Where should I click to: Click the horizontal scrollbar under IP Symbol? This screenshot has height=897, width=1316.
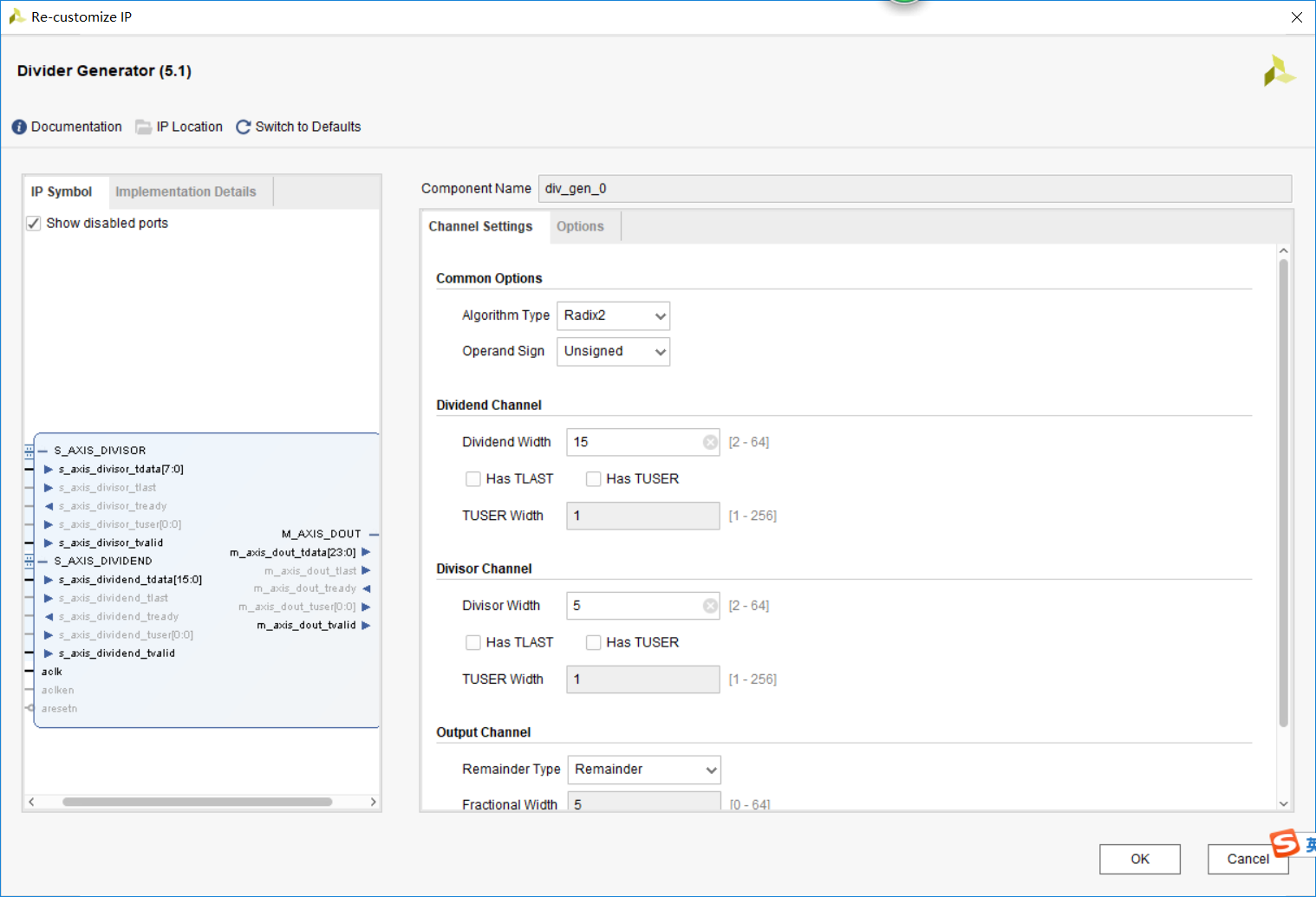197,802
